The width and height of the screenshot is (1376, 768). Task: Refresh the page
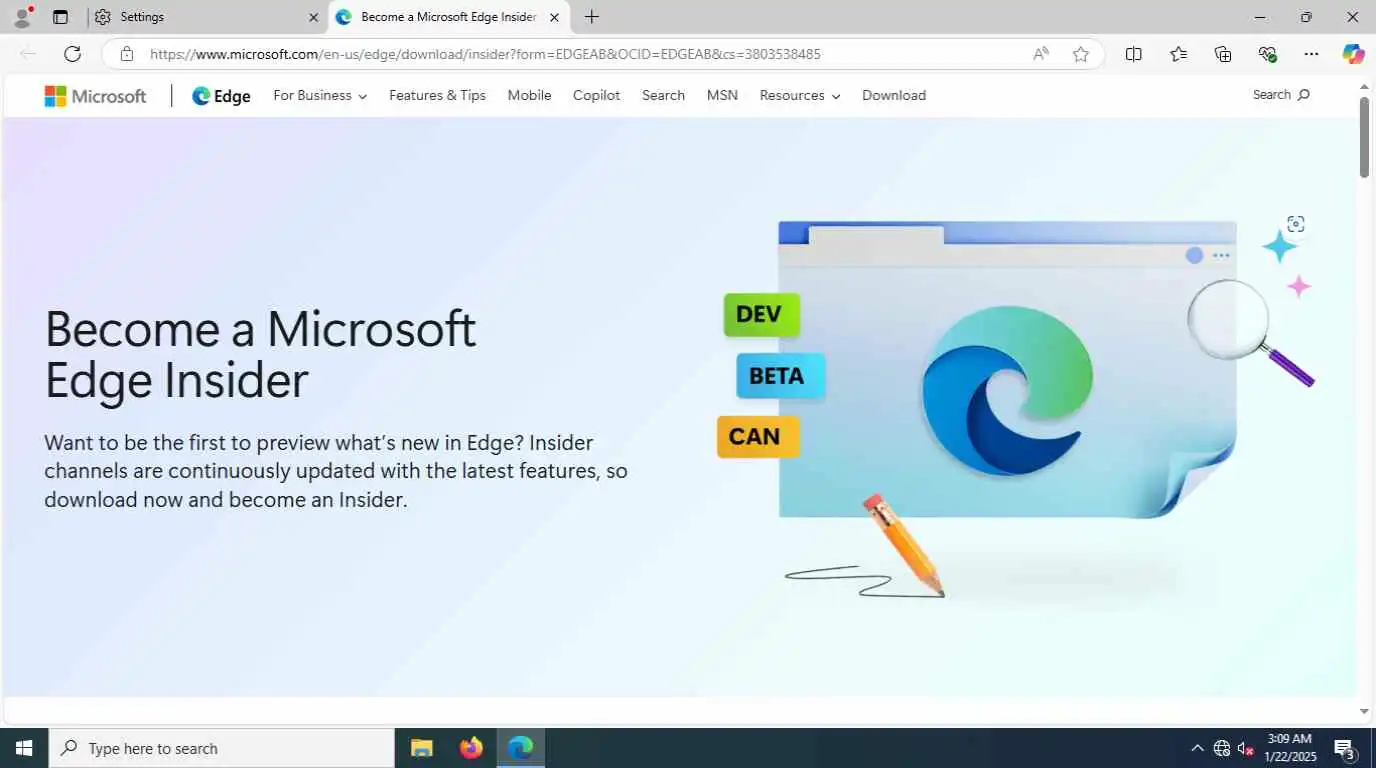click(72, 54)
